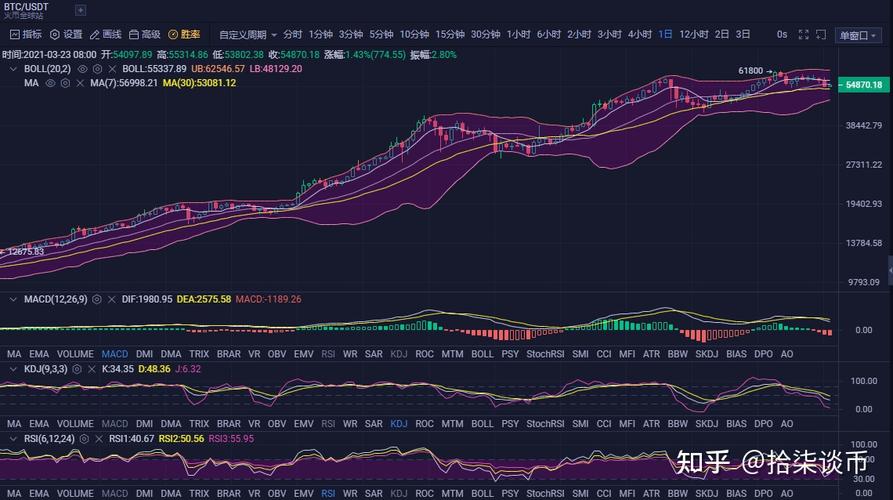Select the 画线 drawing tool
This screenshot has height=500, width=893.
106,35
